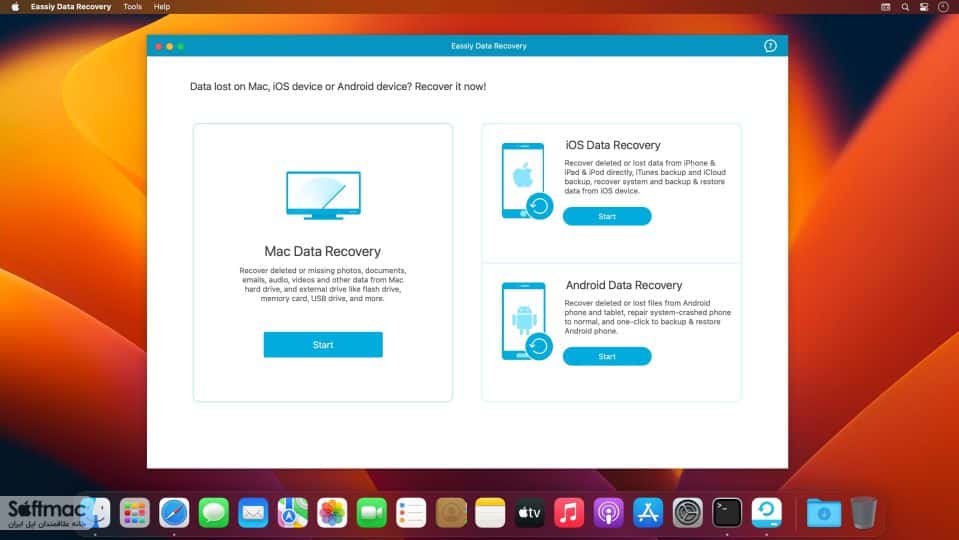This screenshot has height=540, width=959.
Task: Open Contacts from the Dock
Action: click(x=451, y=512)
